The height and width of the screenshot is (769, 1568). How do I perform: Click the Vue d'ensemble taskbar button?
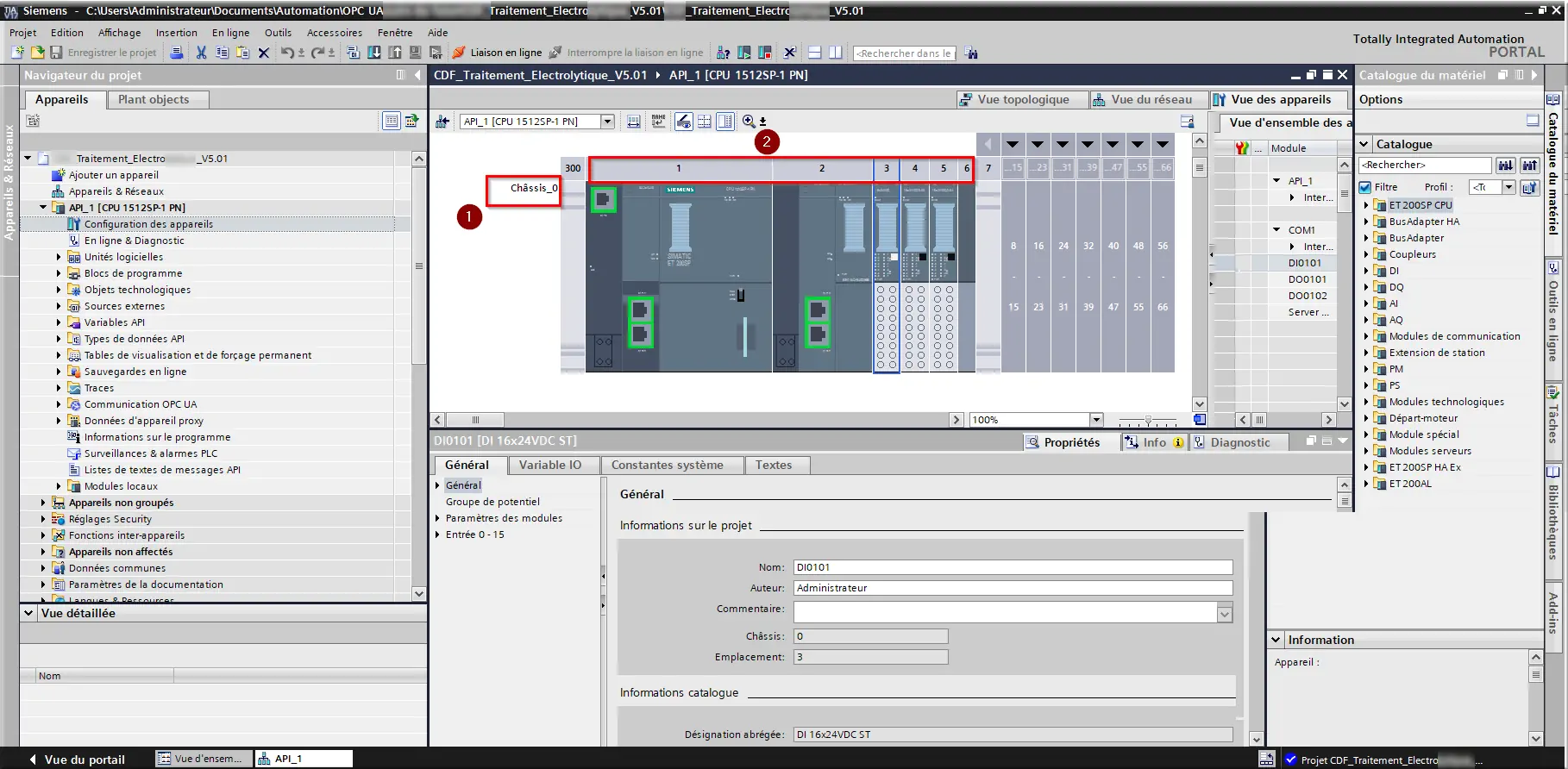click(204, 759)
